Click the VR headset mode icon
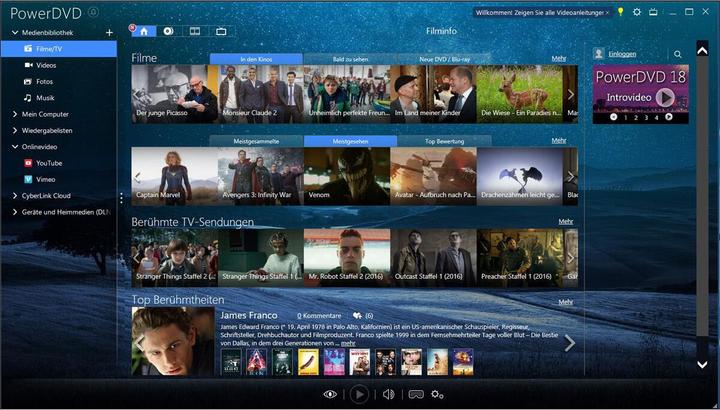The image size is (720, 410). (x=416, y=394)
